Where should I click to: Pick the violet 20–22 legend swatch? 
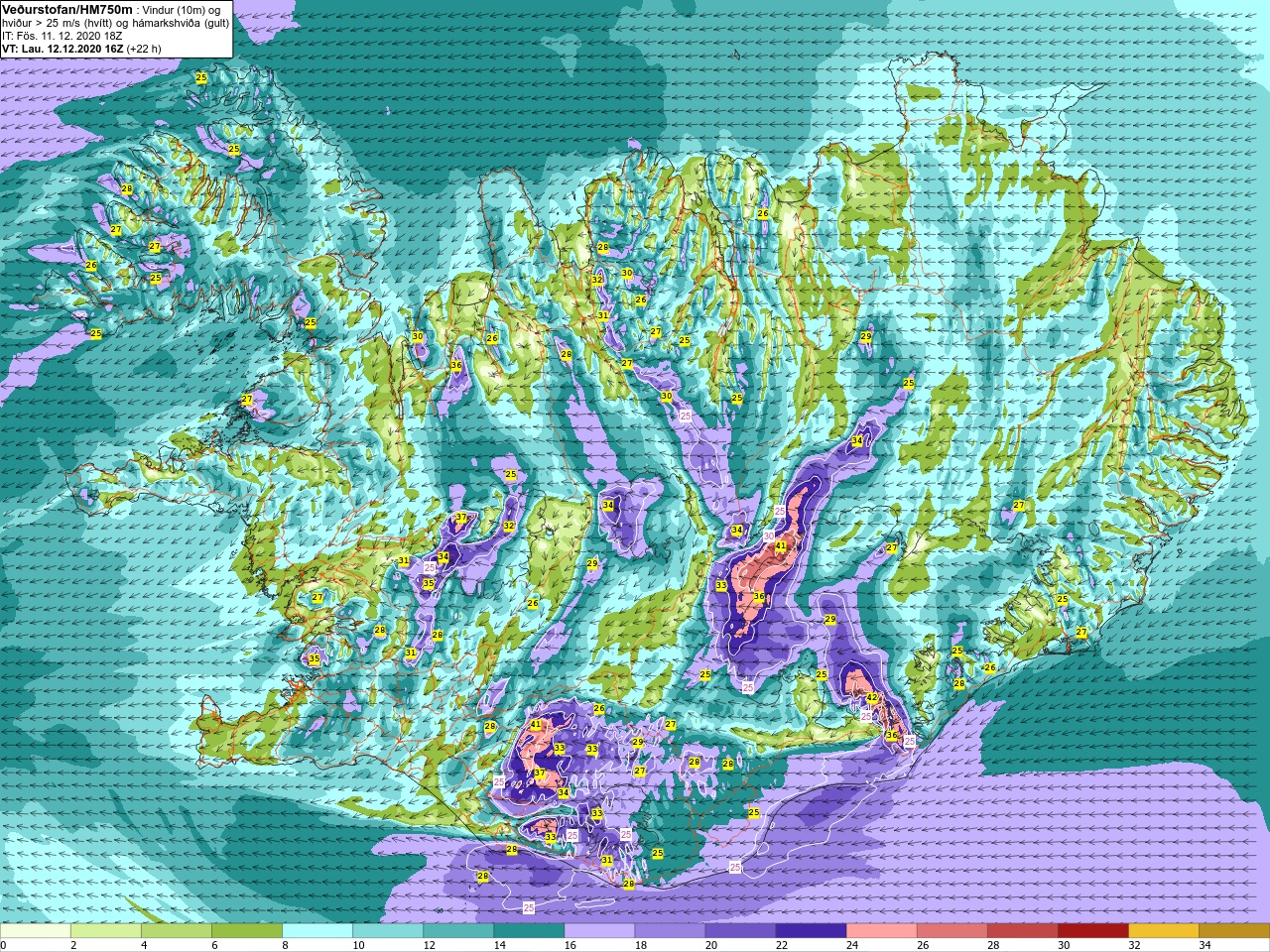coord(739,931)
